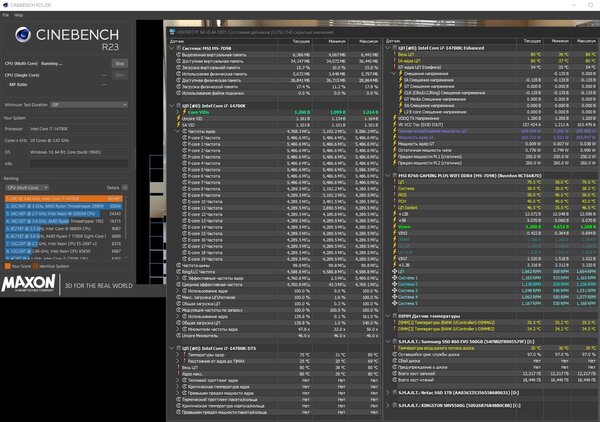Click the lightning icon of SA VID

point(178,125)
